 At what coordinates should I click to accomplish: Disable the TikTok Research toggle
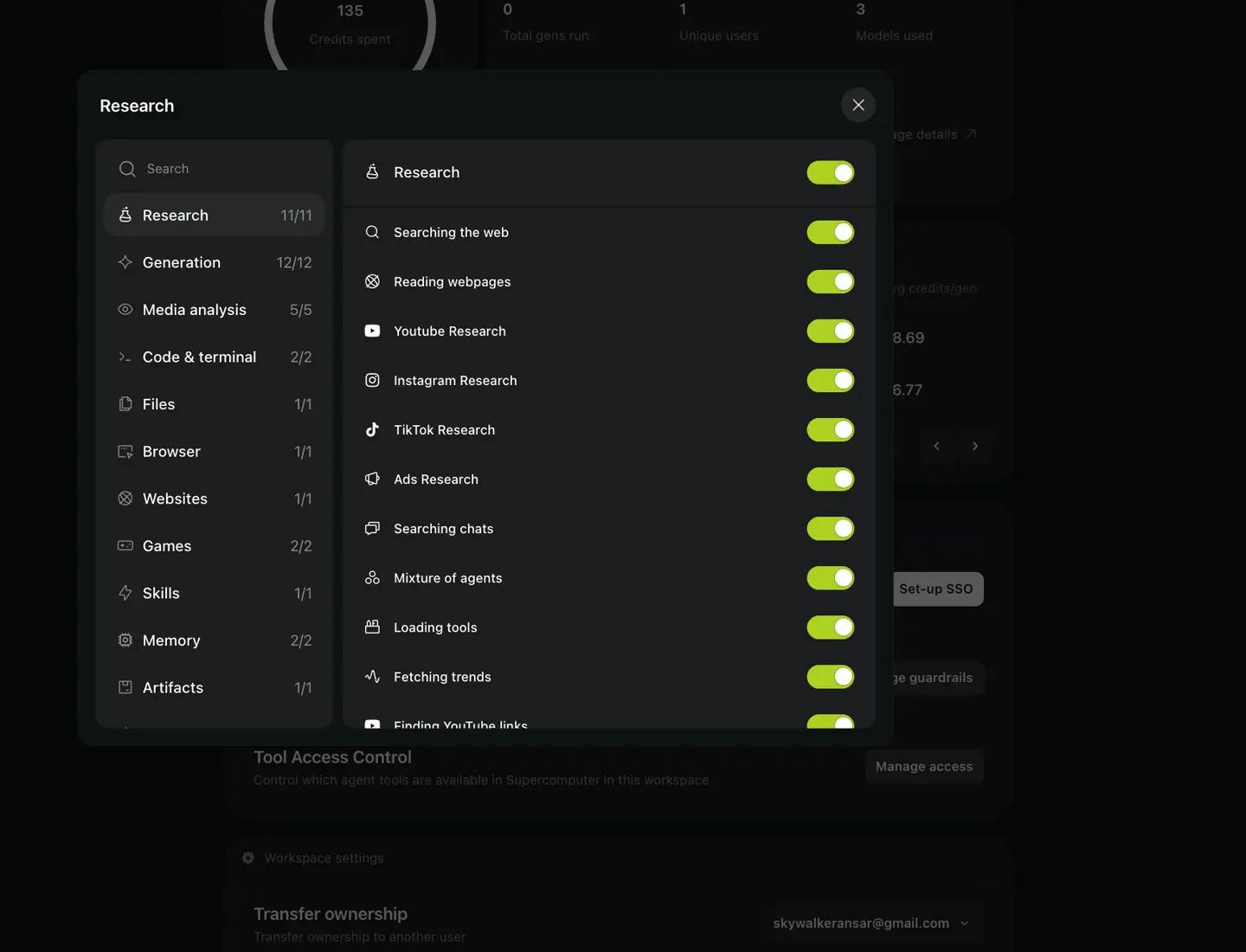coord(831,429)
